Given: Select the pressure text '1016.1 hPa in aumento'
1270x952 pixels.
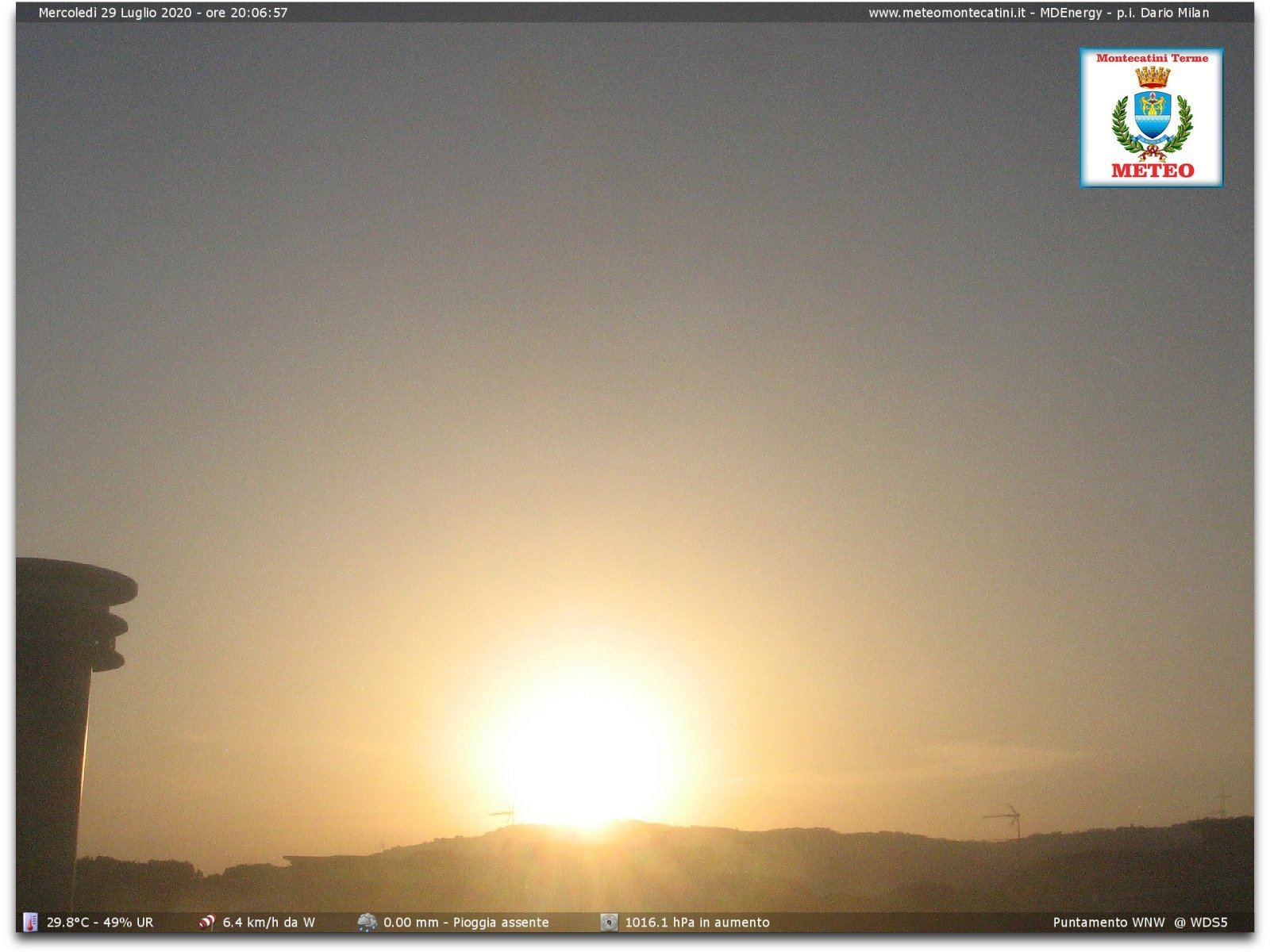Looking at the screenshot, I should pyautogui.click(x=697, y=923).
